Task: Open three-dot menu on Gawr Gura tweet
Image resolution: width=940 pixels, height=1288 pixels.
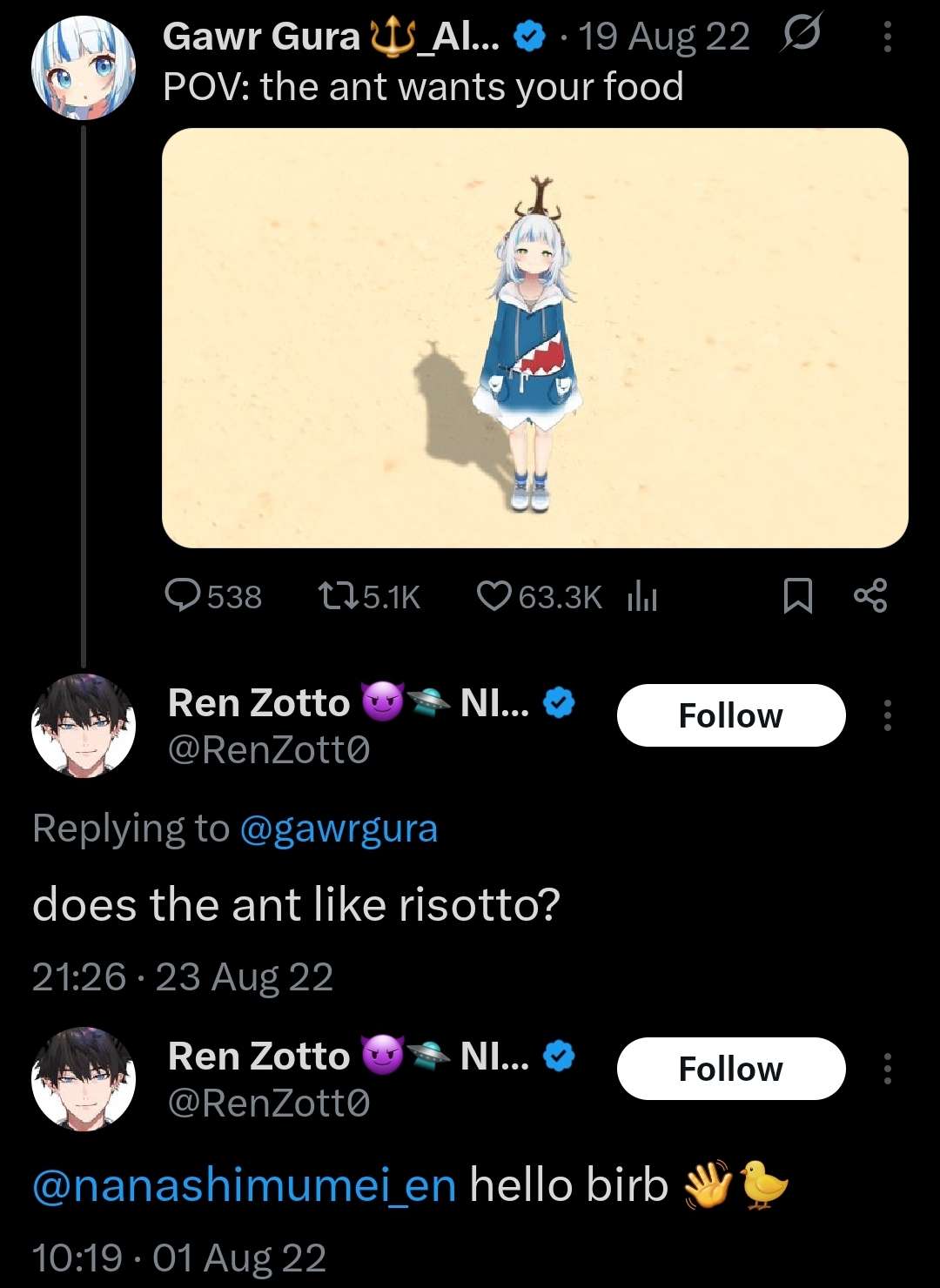Action: click(x=888, y=37)
